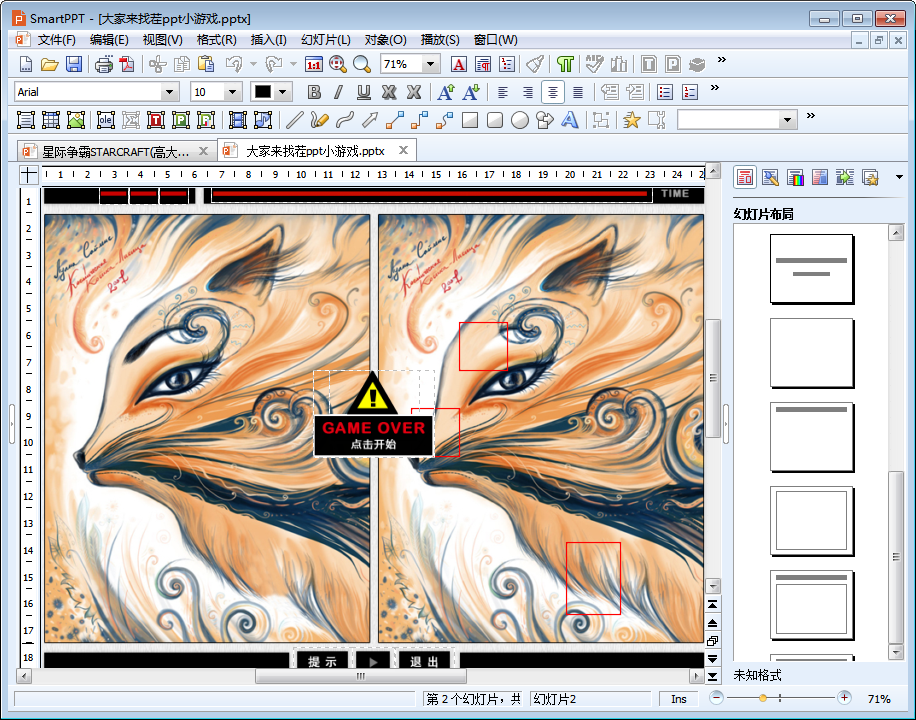Select the straight Line drawing tool
This screenshot has height=720, width=916.
294,120
